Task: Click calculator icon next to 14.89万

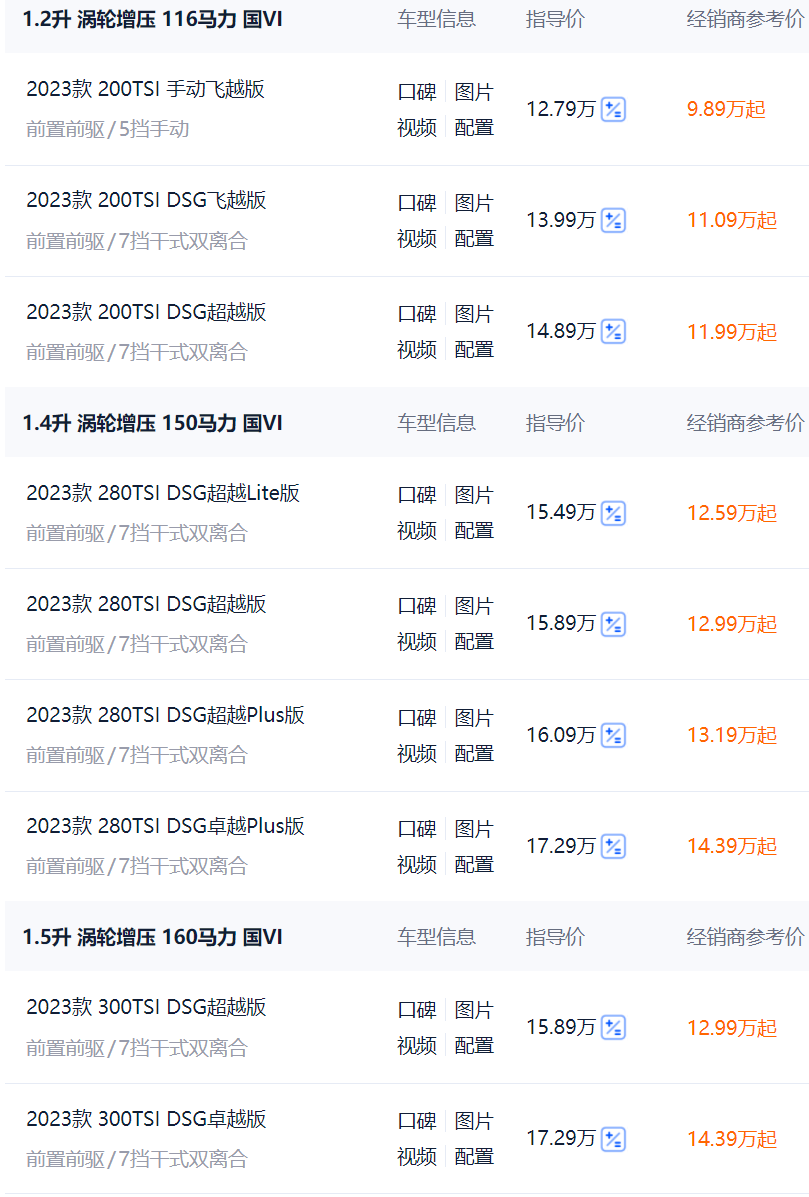Action: [613, 331]
